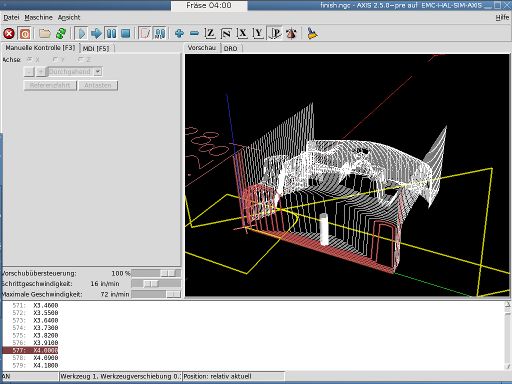Screen dimensions: 512x384
Task: Adjust the Schrittgeschwindigkeit slider
Action: (156, 284)
